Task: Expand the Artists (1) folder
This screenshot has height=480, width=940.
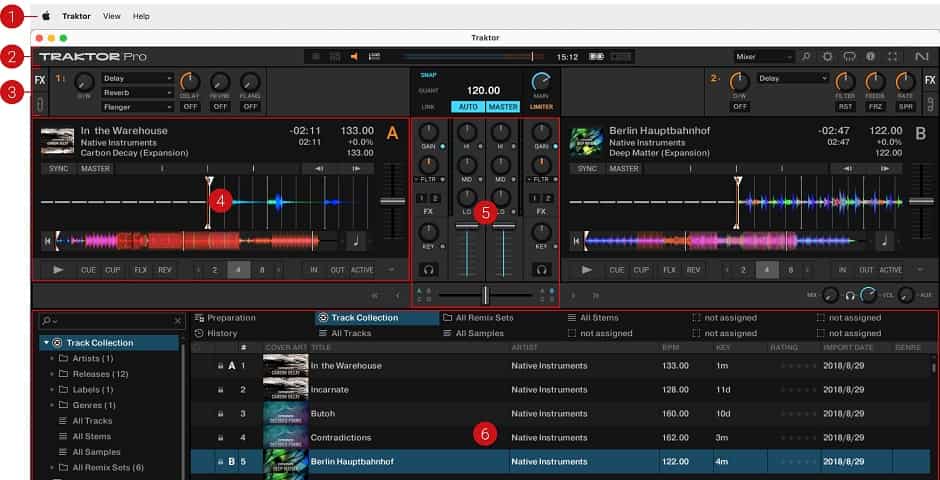Action: pyautogui.click(x=52, y=359)
